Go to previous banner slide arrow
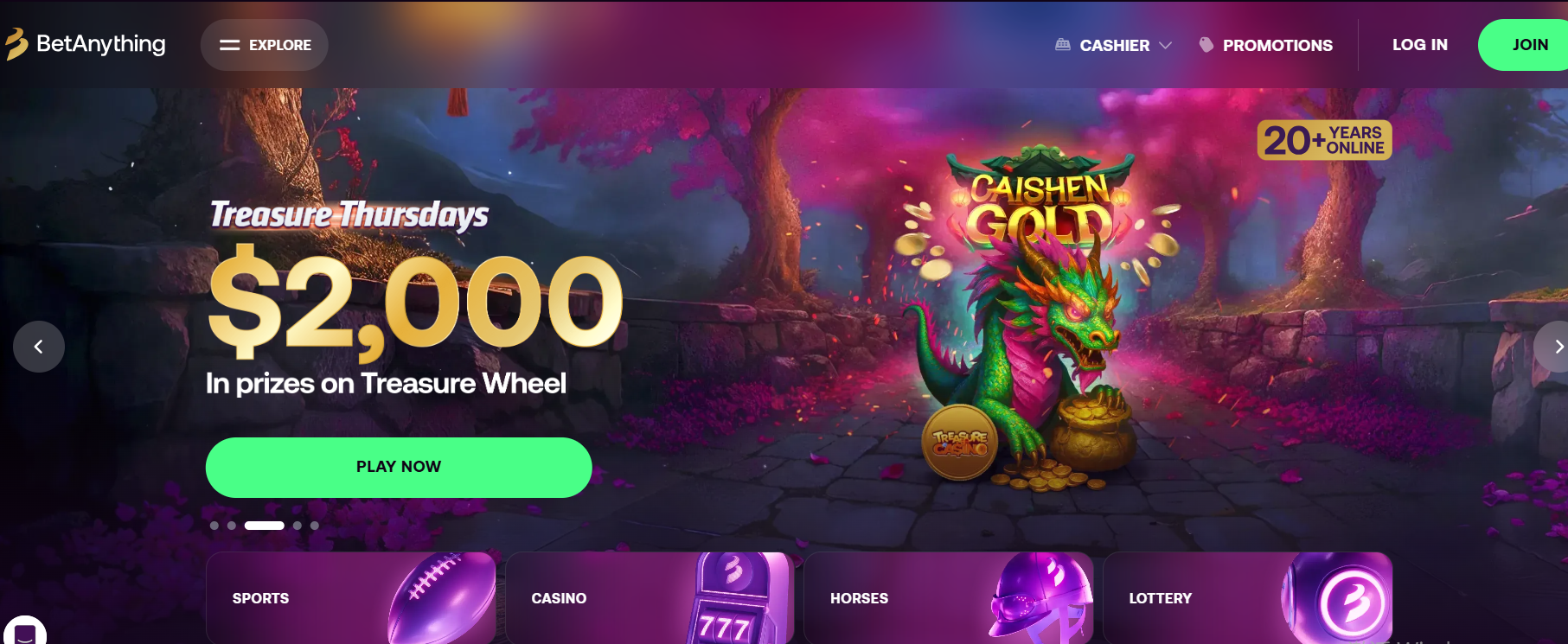1568x644 pixels. point(39,347)
